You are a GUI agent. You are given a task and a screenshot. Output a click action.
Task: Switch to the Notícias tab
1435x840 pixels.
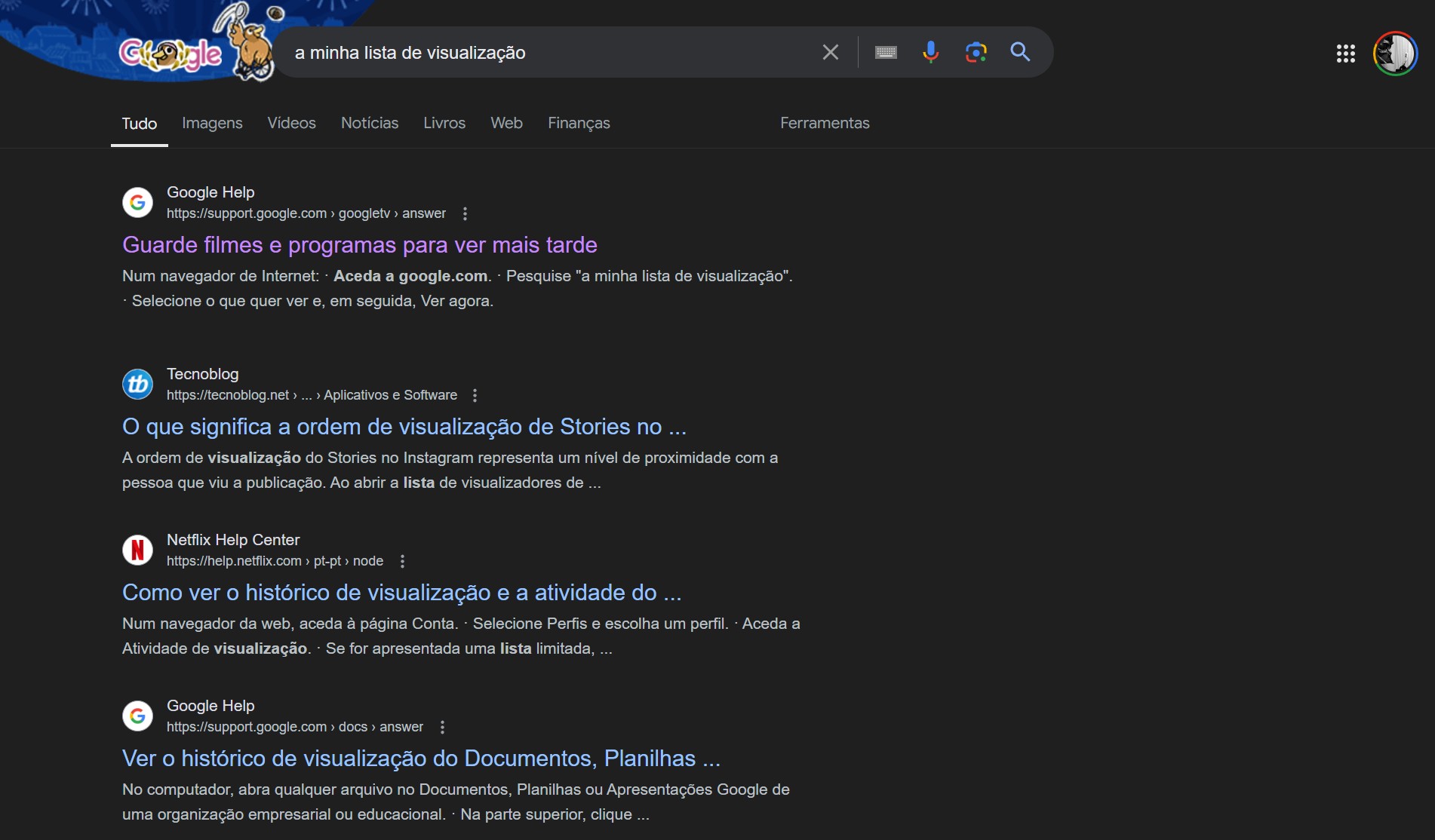(x=369, y=123)
